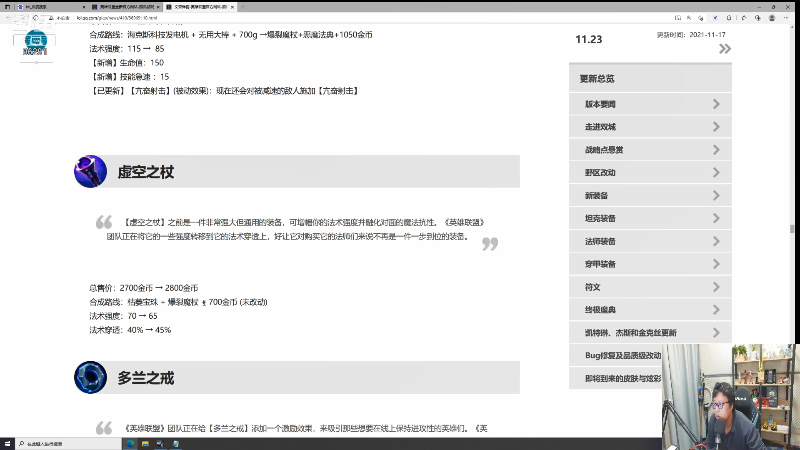Click the Edge icon in taskbar
800x450 pixels.
130,444
